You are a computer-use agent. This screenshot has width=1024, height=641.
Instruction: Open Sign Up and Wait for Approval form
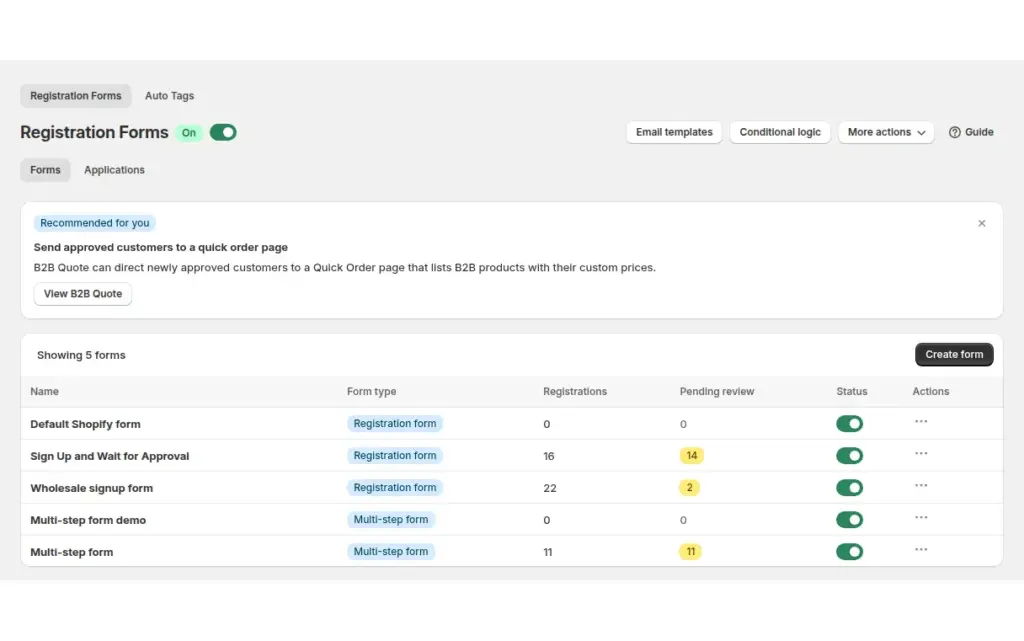click(x=110, y=456)
